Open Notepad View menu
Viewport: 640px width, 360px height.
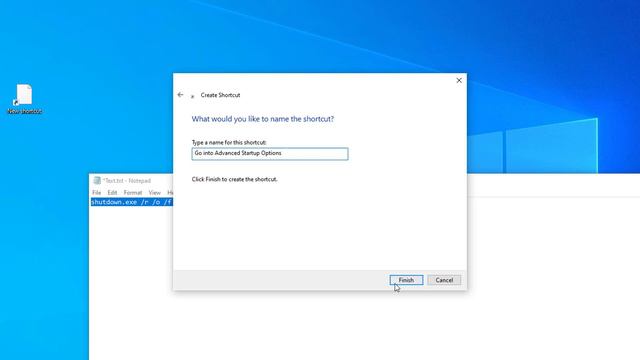(x=154, y=192)
